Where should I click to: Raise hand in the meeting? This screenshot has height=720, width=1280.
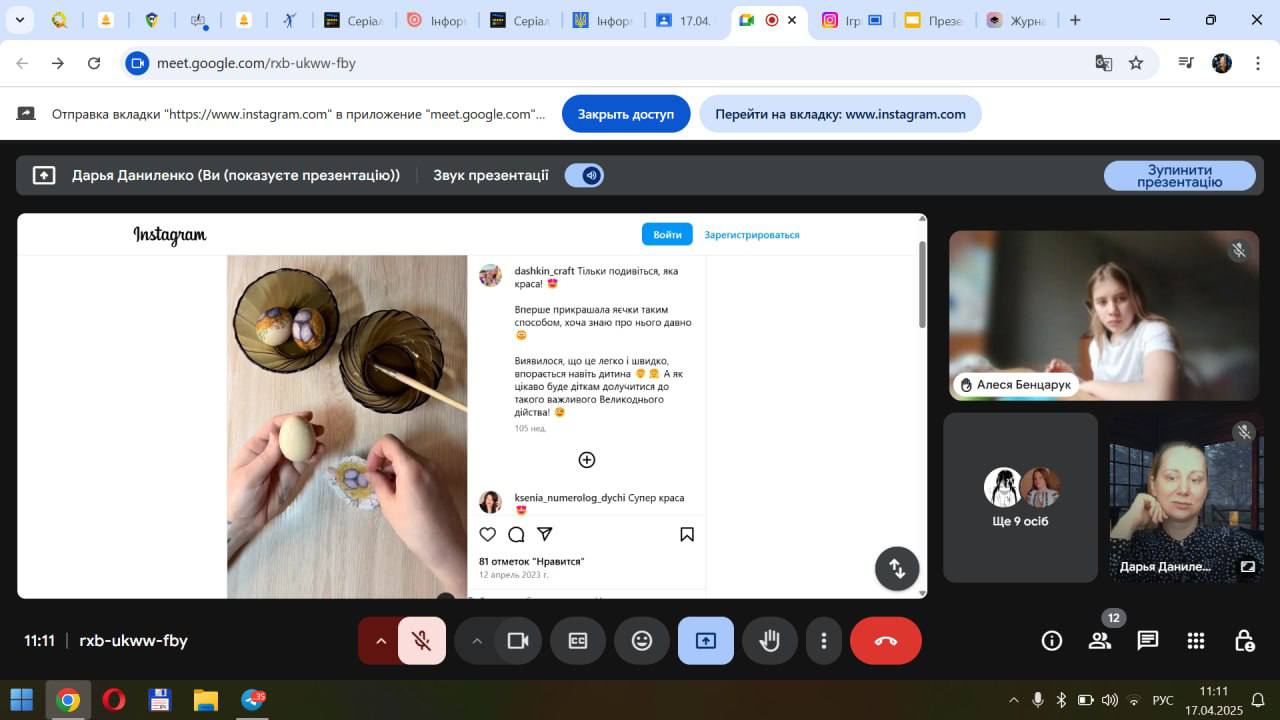click(769, 641)
